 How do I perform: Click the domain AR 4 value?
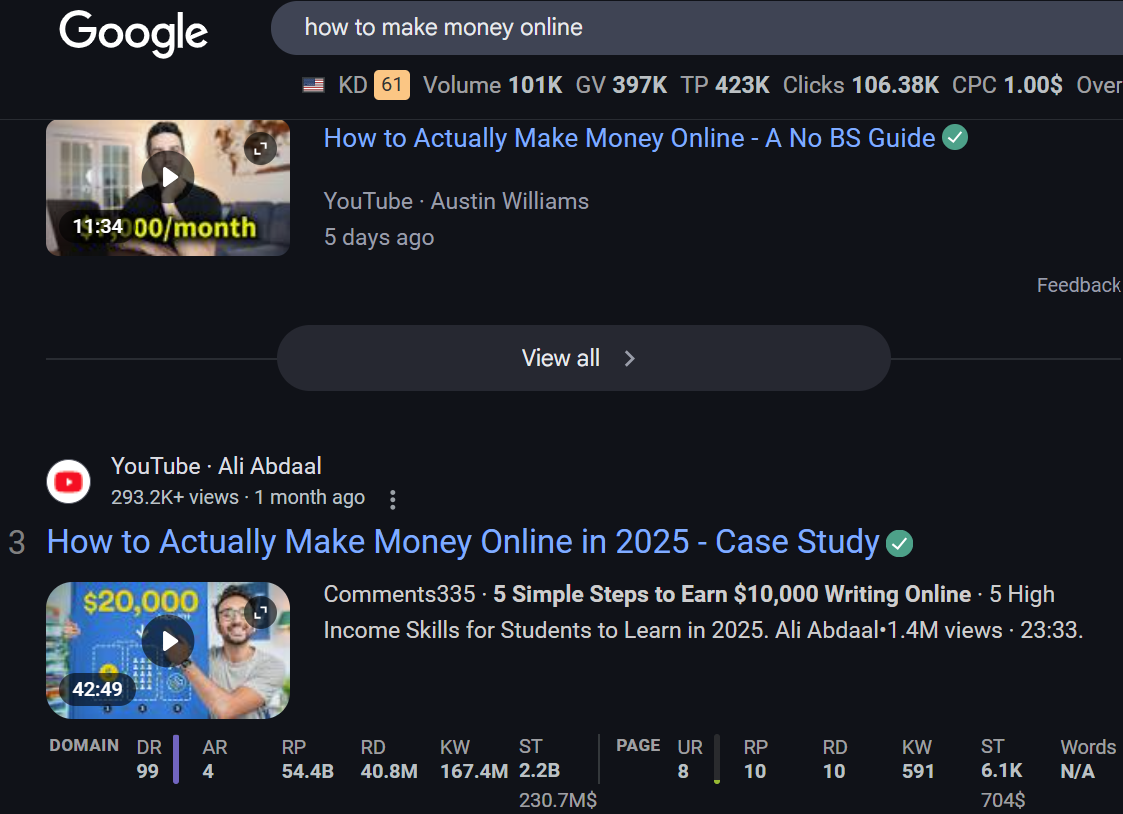(208, 771)
